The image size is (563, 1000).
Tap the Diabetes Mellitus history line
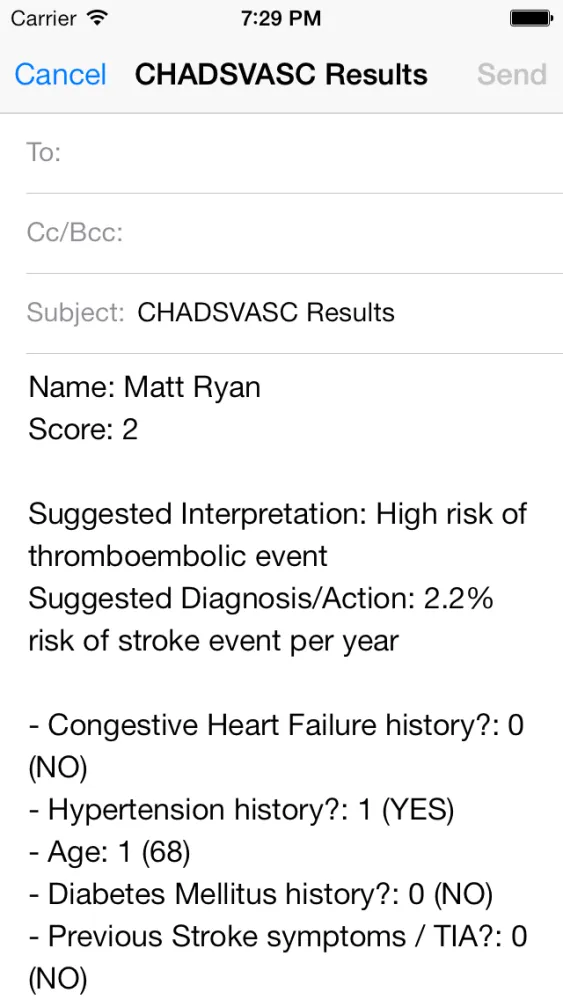pyautogui.click(x=260, y=895)
